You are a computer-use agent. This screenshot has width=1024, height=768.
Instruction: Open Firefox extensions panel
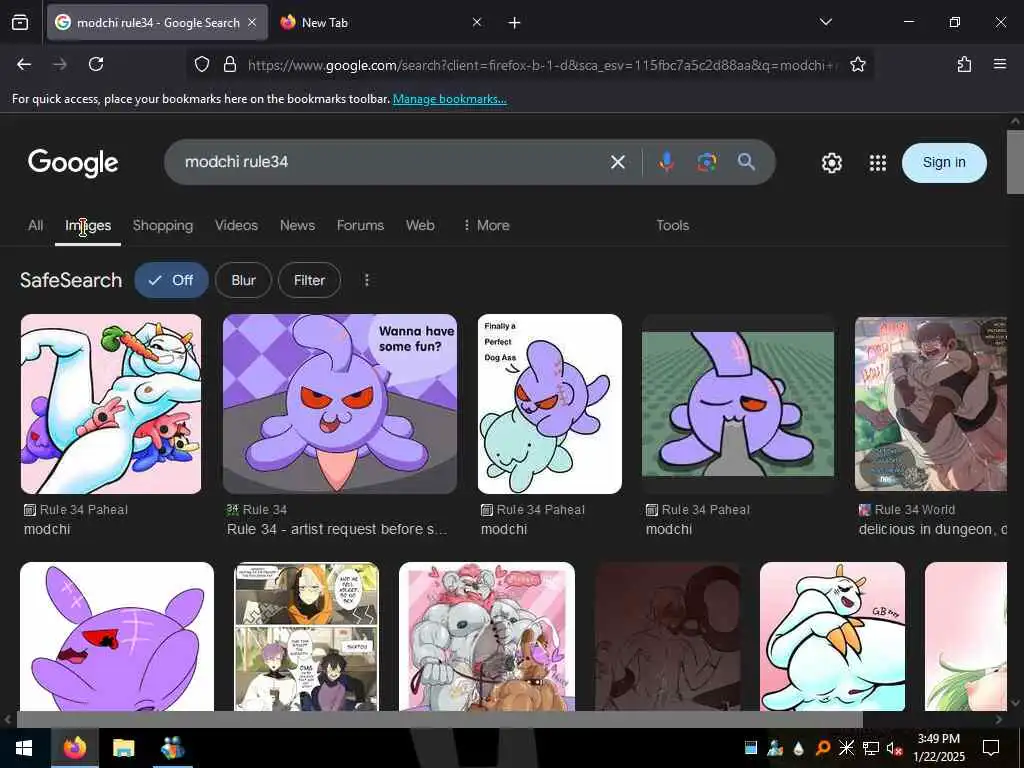pyautogui.click(x=965, y=64)
